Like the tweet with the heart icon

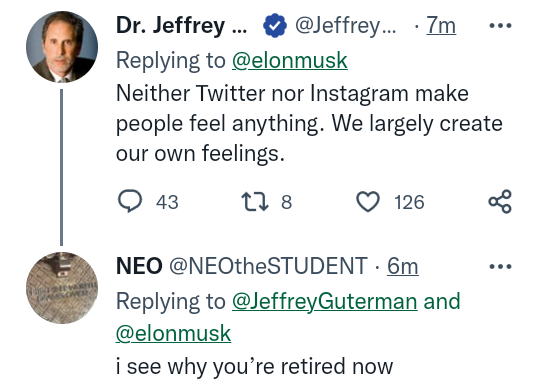pyautogui.click(x=368, y=202)
